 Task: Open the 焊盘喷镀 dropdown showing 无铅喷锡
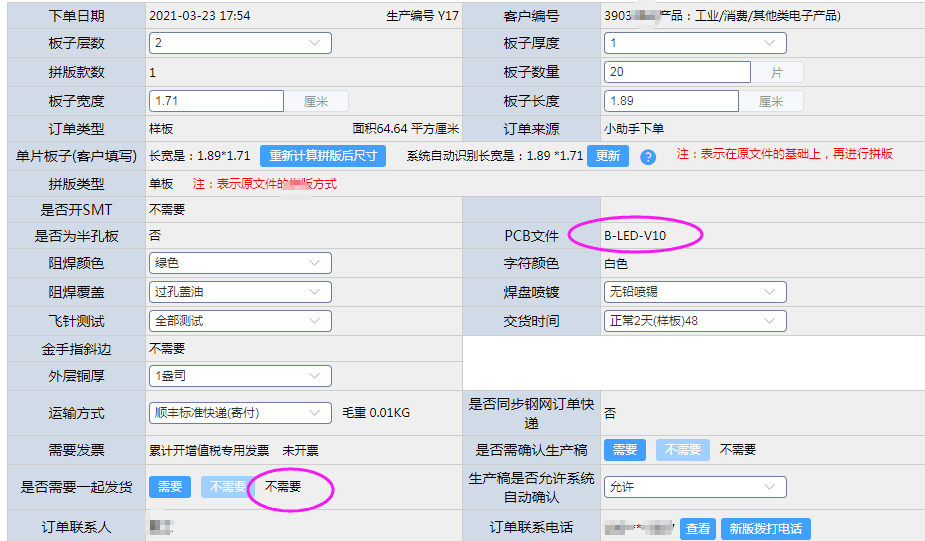[x=695, y=292]
